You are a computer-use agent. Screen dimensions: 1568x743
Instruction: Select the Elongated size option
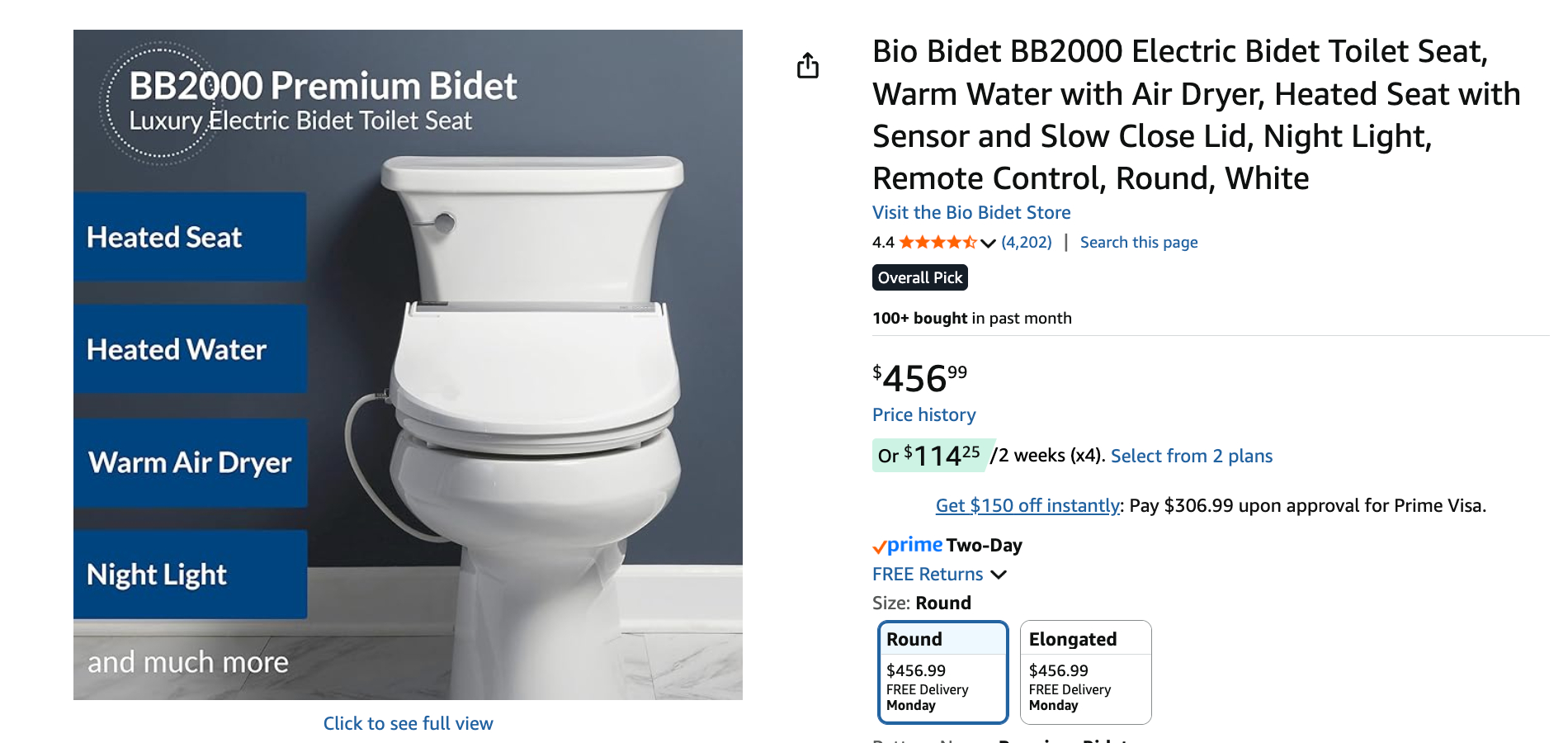[x=1085, y=671]
